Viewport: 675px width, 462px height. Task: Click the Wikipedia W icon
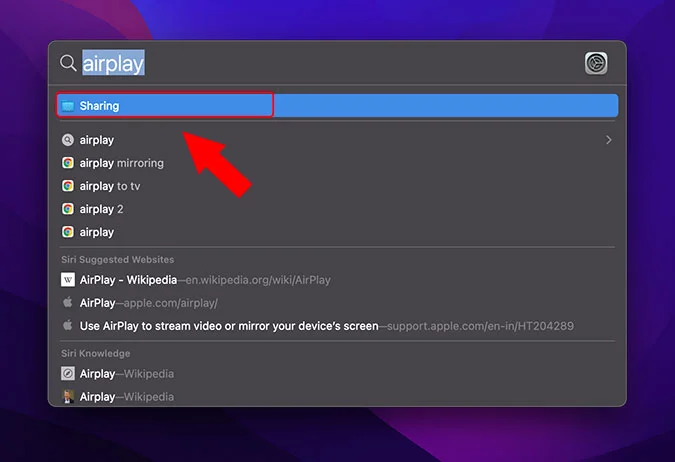pyautogui.click(x=68, y=280)
